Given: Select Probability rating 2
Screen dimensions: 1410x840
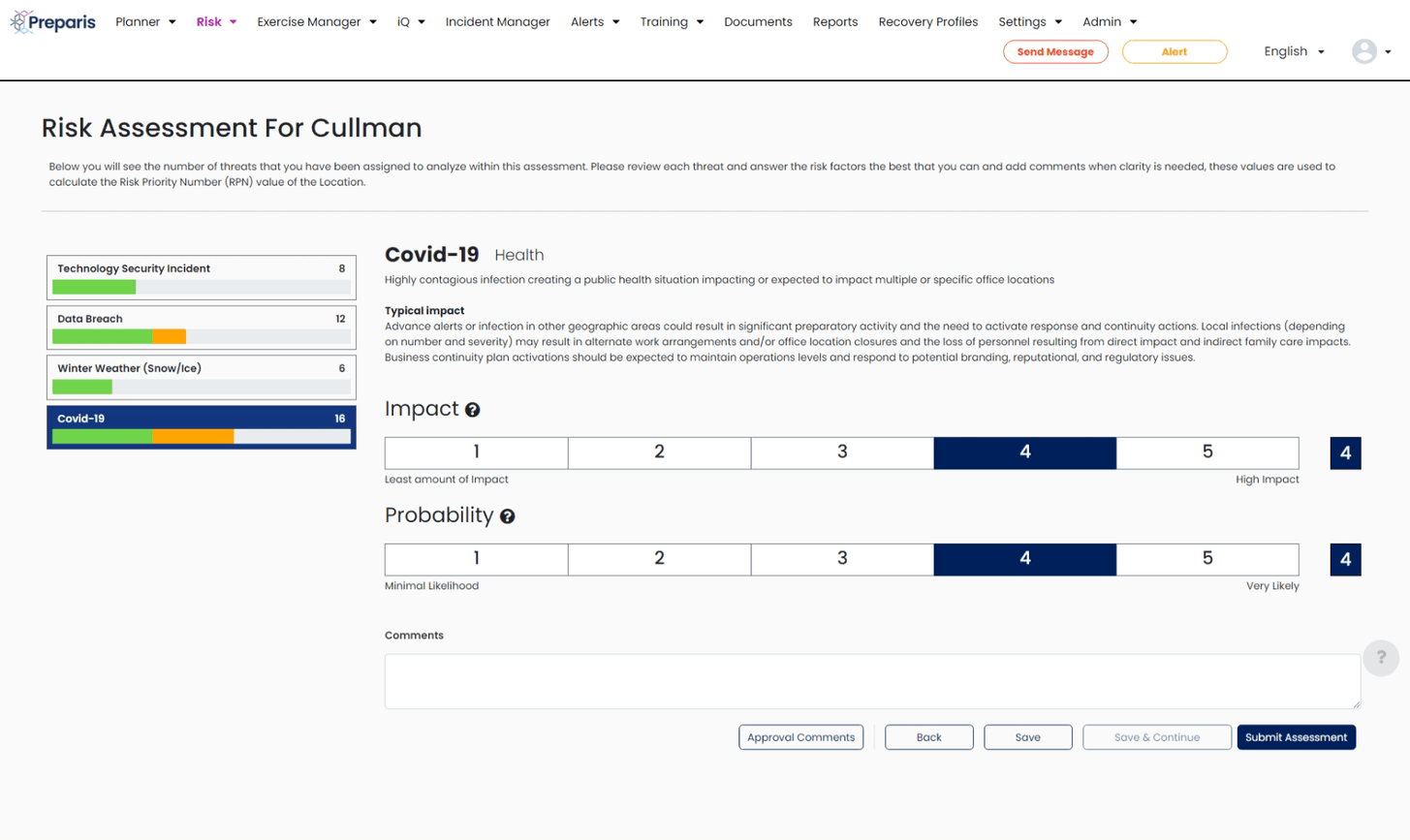Looking at the screenshot, I should 659,559.
